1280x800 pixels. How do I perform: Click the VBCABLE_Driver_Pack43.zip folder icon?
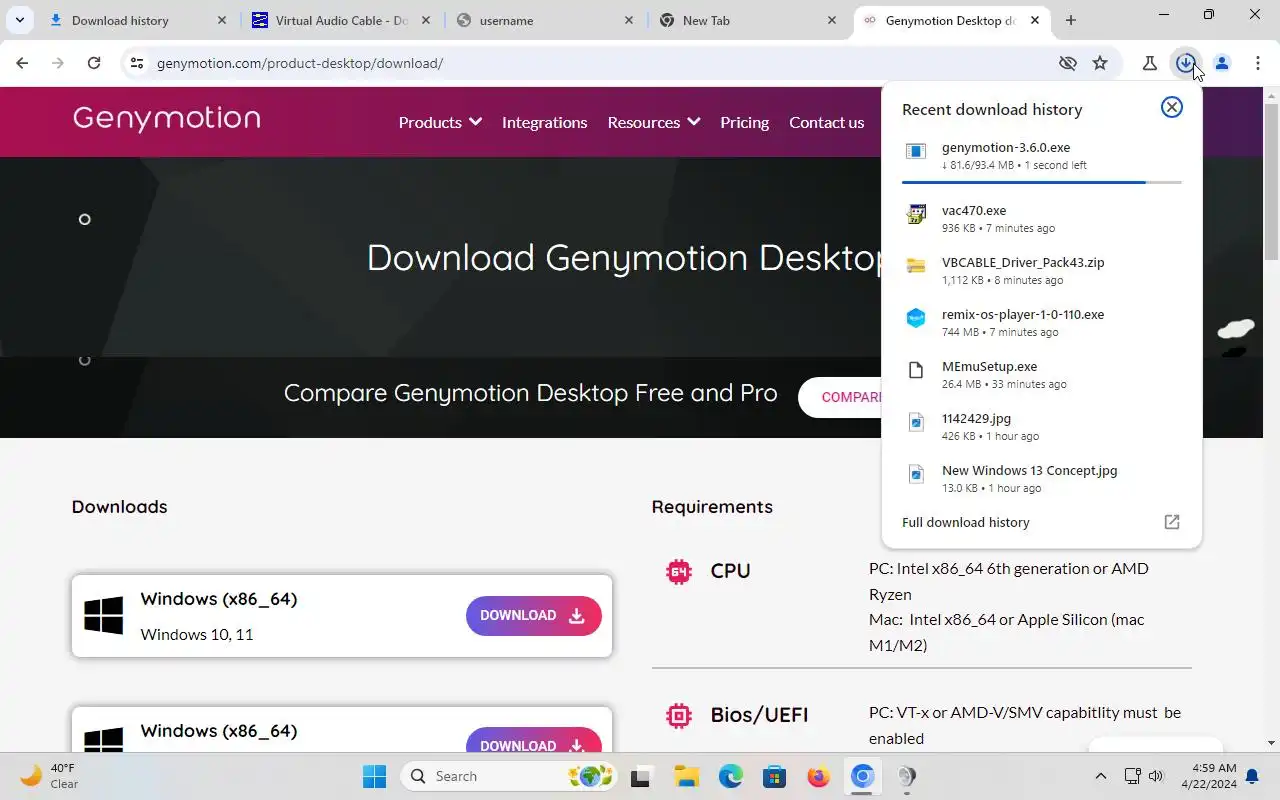[x=915, y=266]
